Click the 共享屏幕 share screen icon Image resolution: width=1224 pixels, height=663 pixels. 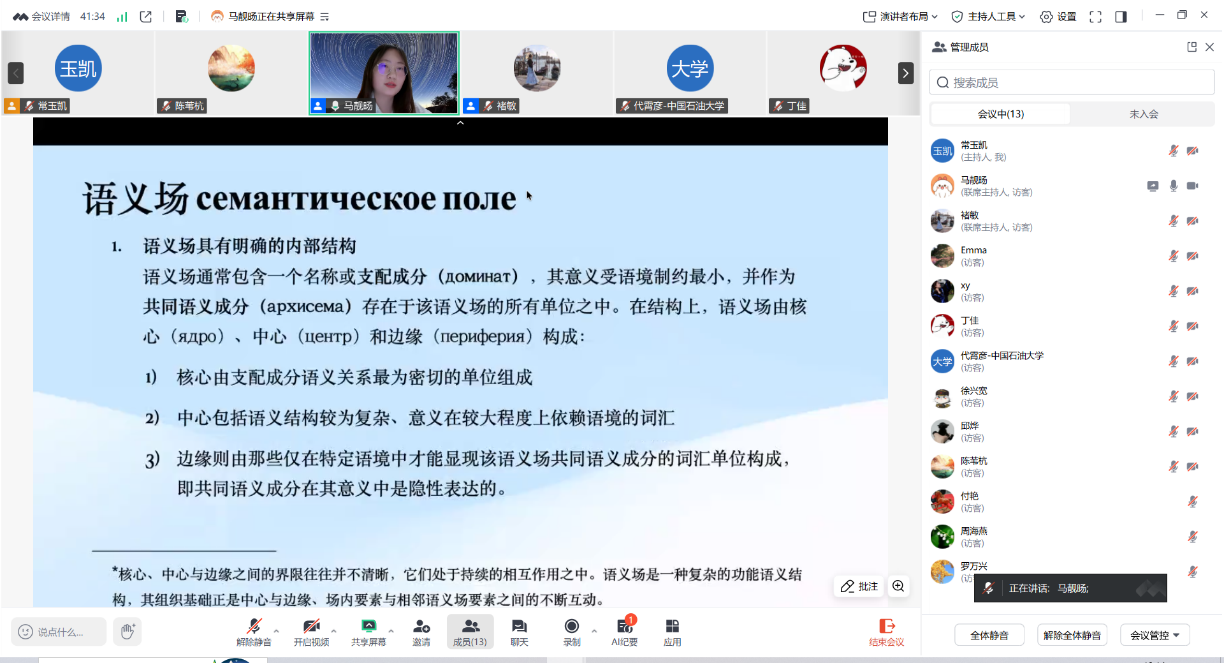point(368,627)
